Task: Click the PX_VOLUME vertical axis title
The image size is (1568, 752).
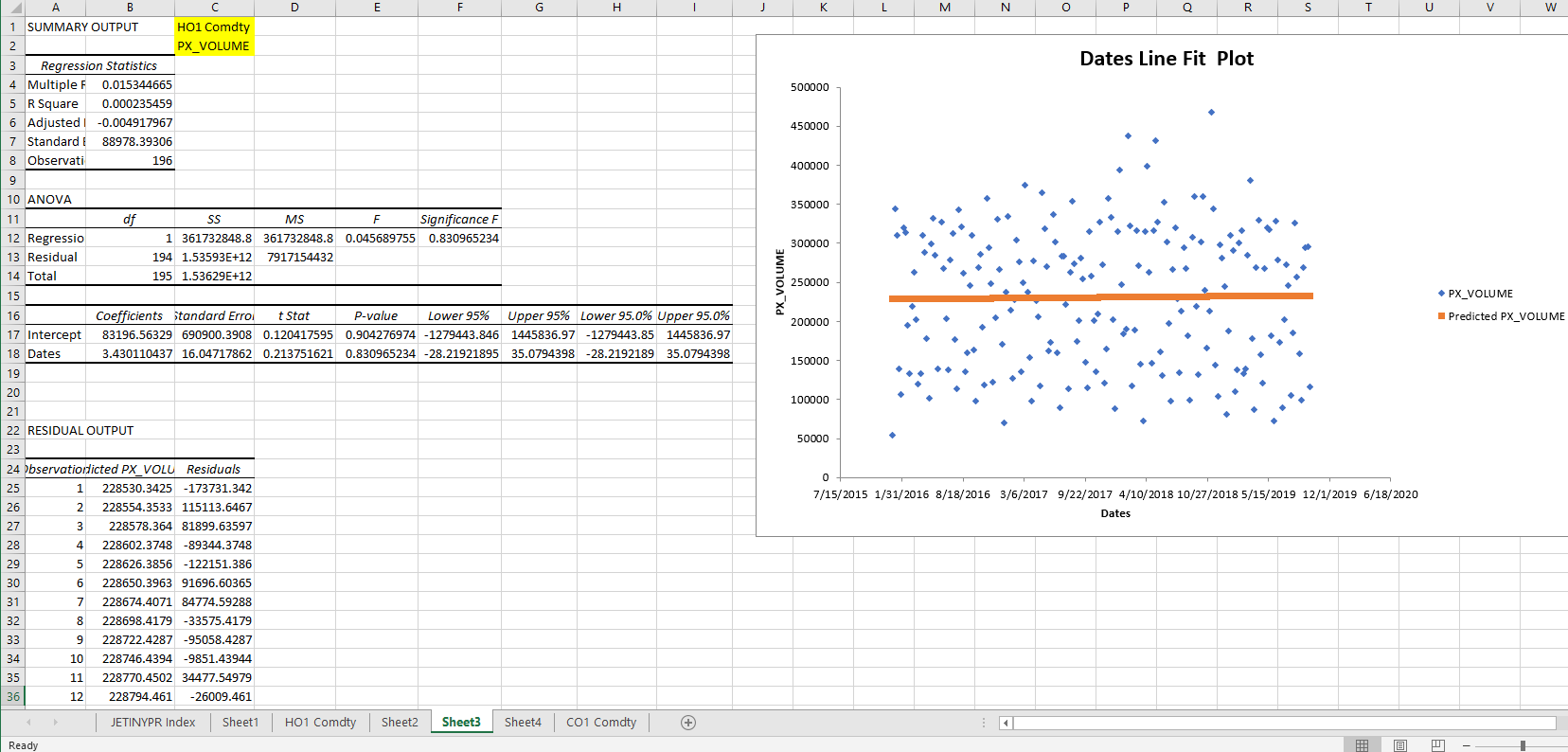Action: pos(780,282)
